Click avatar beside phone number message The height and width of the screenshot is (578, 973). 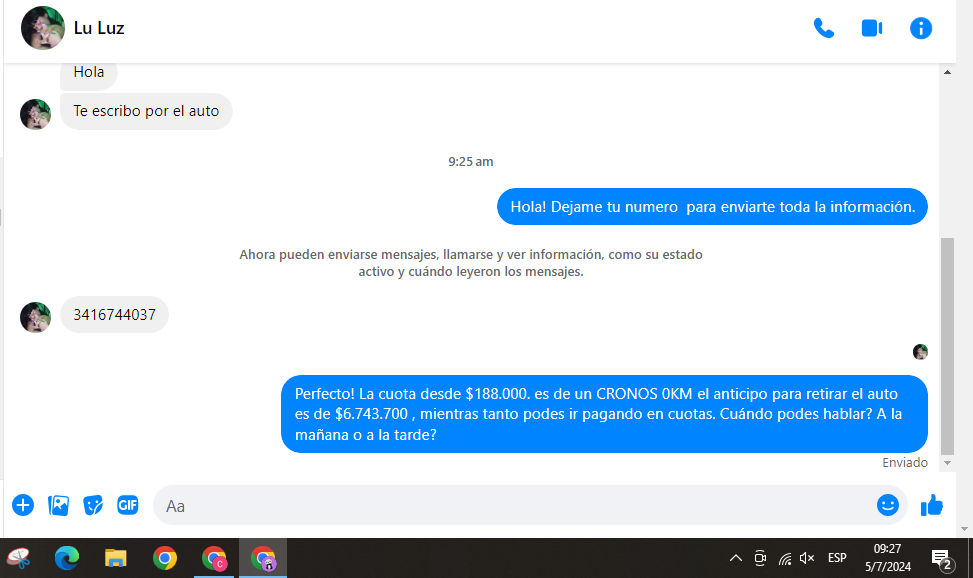coord(35,317)
